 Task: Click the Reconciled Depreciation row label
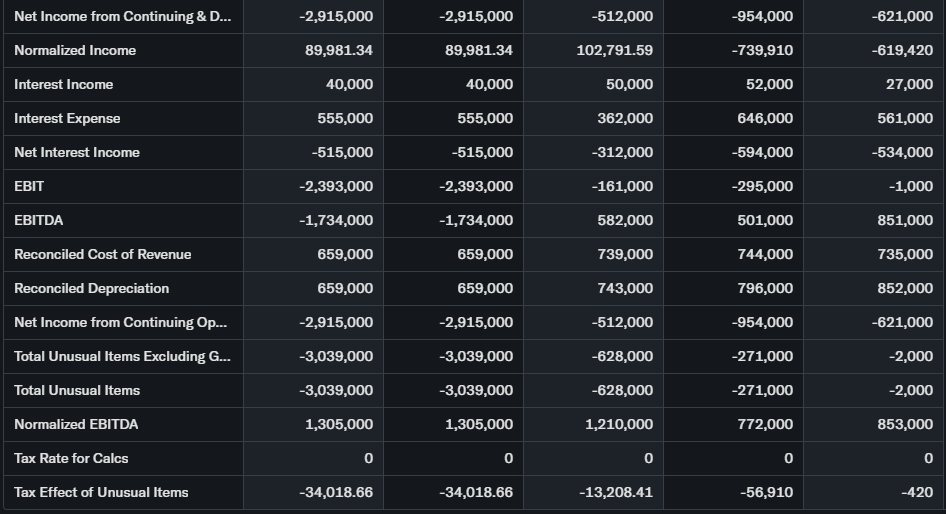click(91, 288)
